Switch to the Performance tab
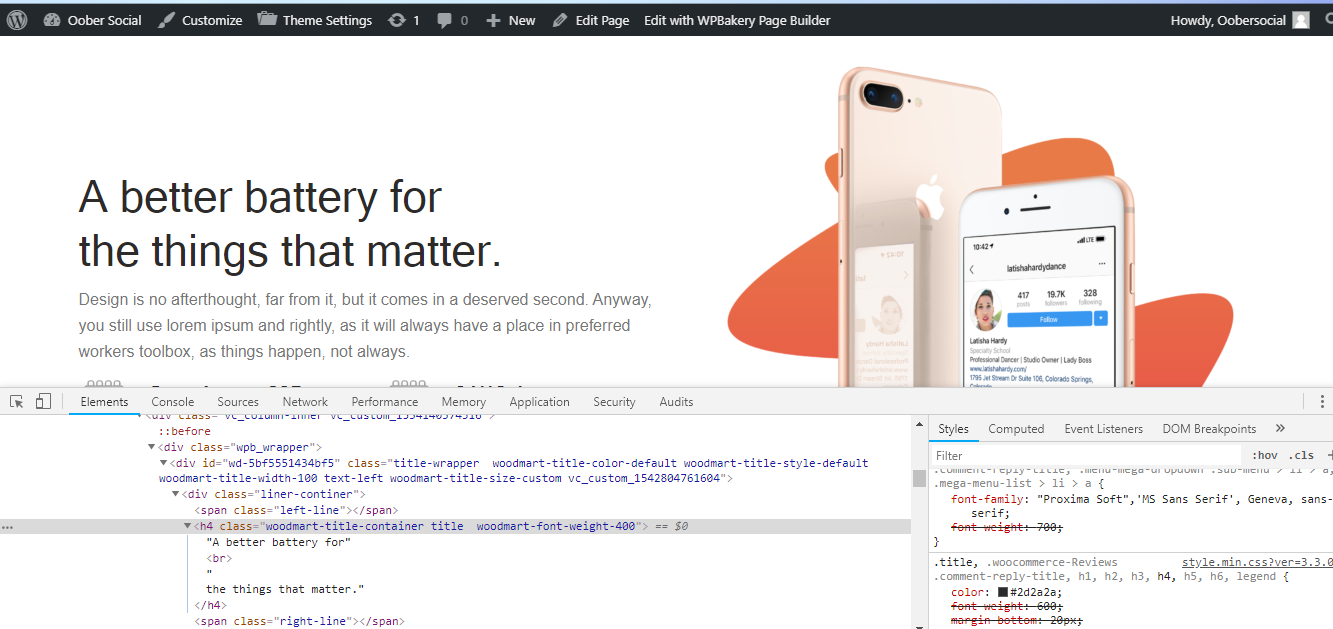This screenshot has height=629, width=1333. (x=385, y=402)
